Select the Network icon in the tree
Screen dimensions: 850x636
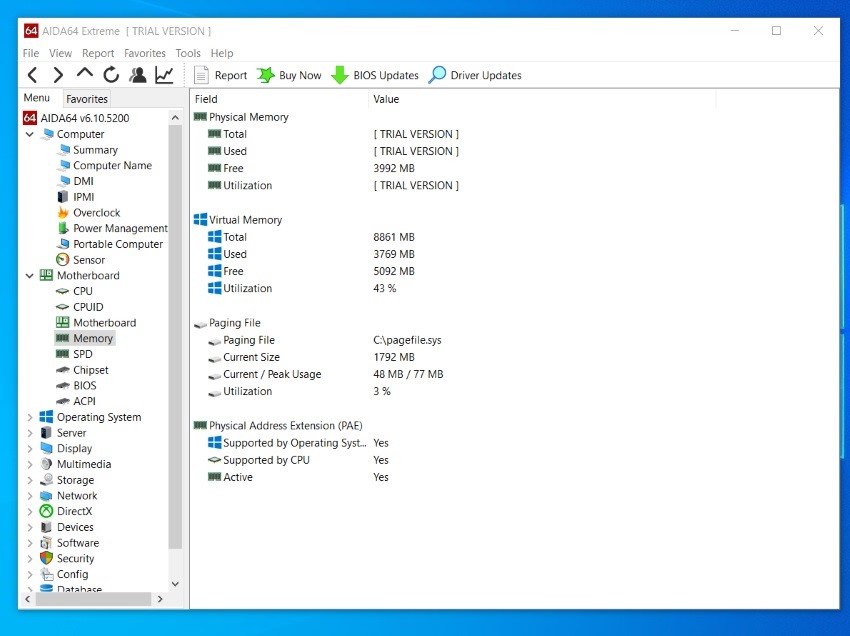[47, 496]
